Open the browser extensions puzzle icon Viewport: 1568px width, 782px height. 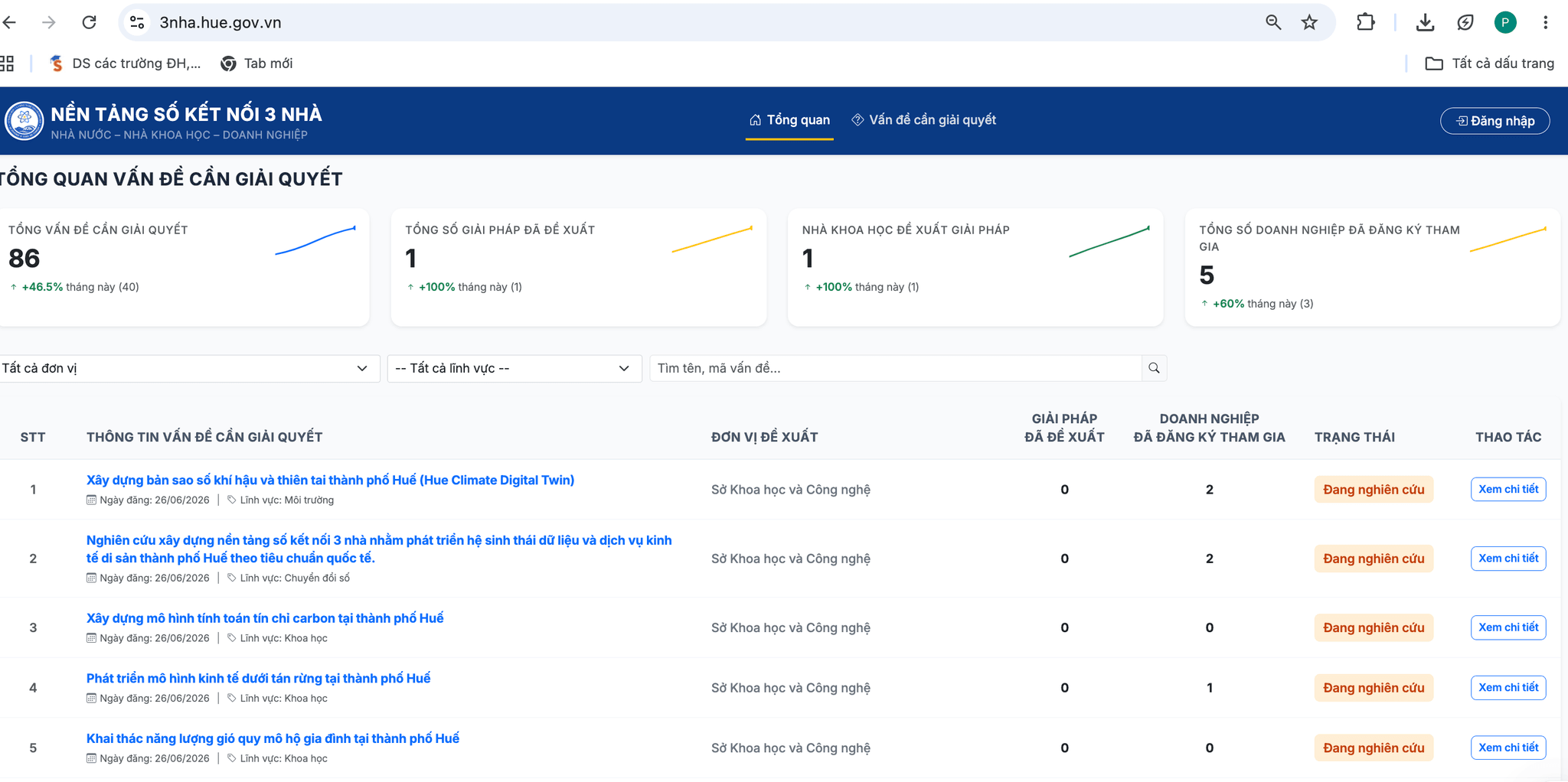[1366, 22]
